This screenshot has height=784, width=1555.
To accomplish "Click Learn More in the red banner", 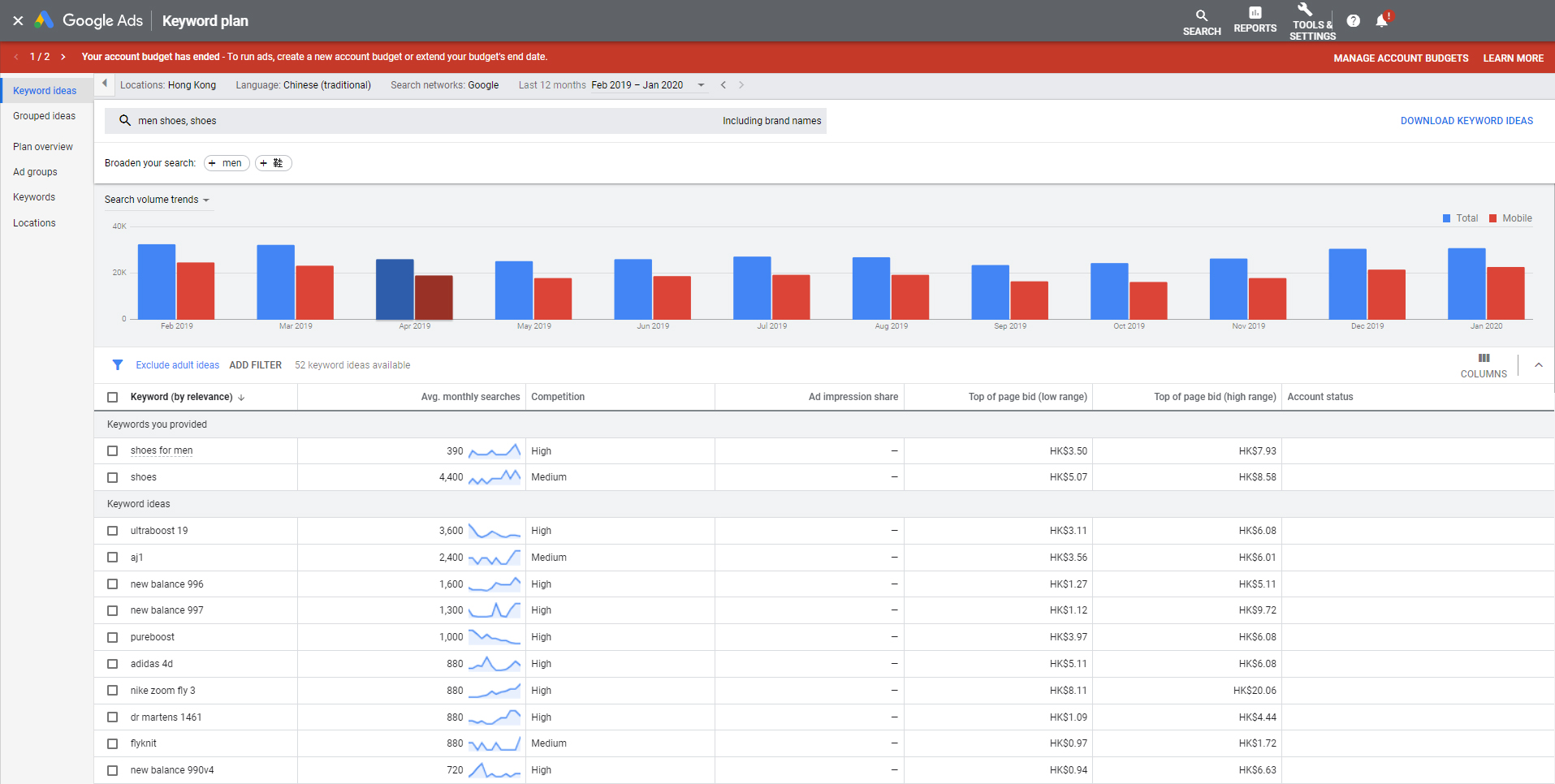I will coord(1513,58).
